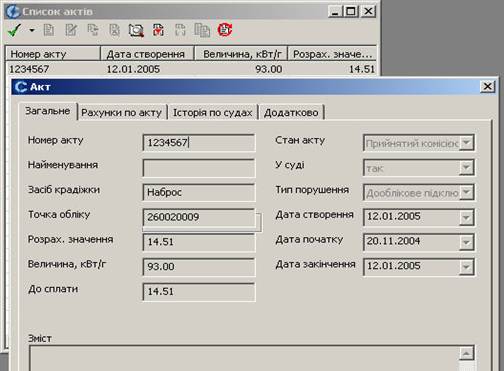Click the greyed new document toolbar icon
Image resolution: width=504 pixels, height=371 pixels.
coord(49,30)
